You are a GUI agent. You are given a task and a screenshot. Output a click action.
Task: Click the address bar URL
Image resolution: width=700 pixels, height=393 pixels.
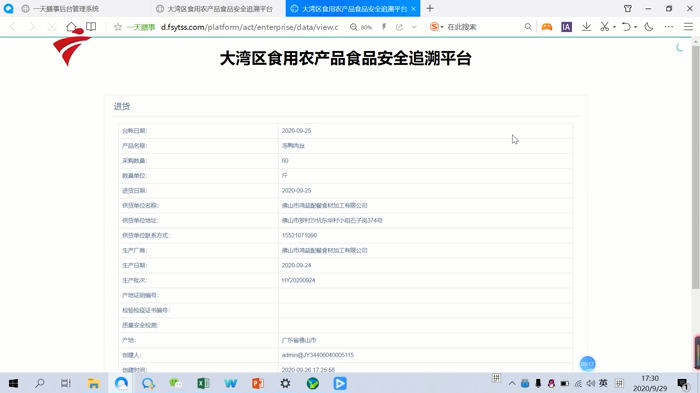250,27
